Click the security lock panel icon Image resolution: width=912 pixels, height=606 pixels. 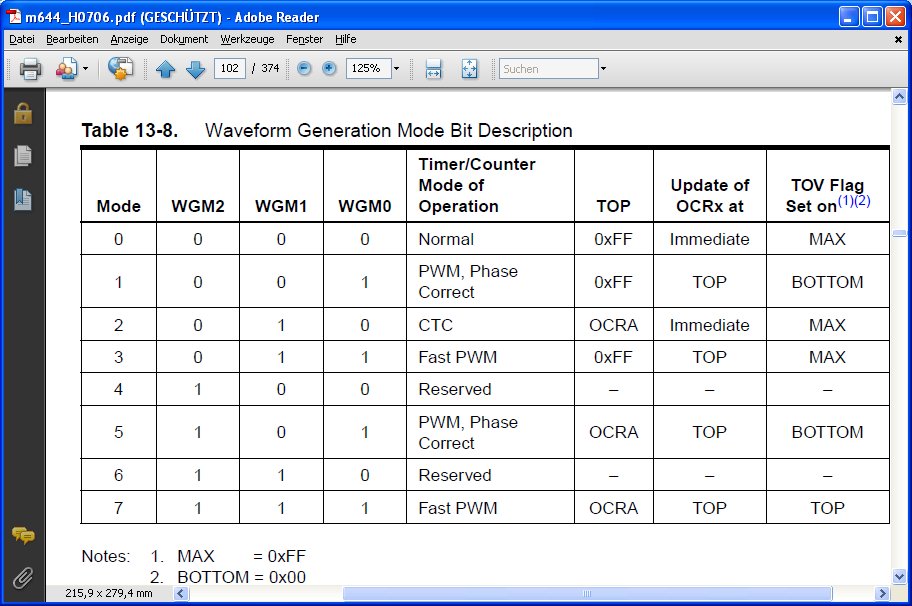(x=23, y=113)
